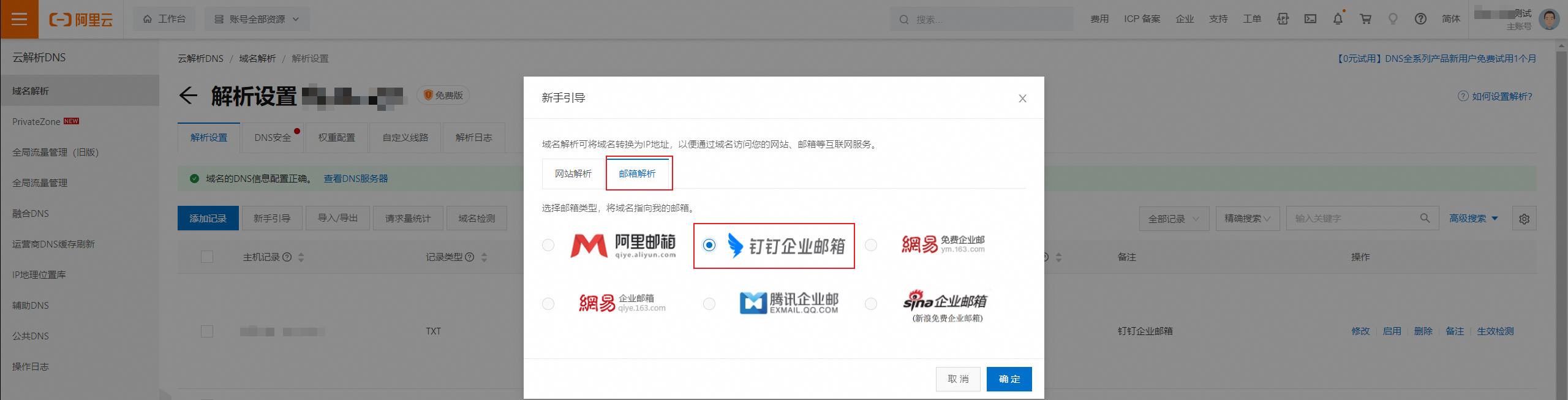Click the 添加记录 button
Image resolution: width=1568 pixels, height=400 pixels.
point(208,218)
